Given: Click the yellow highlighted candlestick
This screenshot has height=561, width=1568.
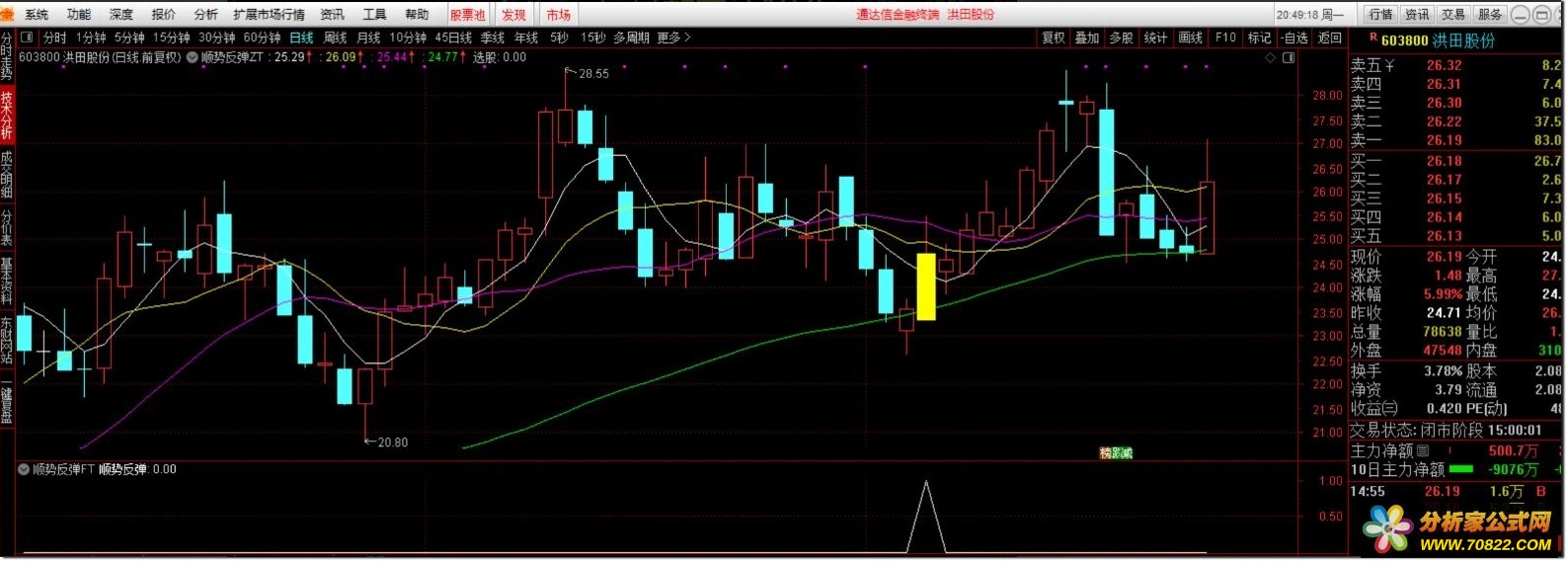Looking at the screenshot, I should [x=926, y=286].
